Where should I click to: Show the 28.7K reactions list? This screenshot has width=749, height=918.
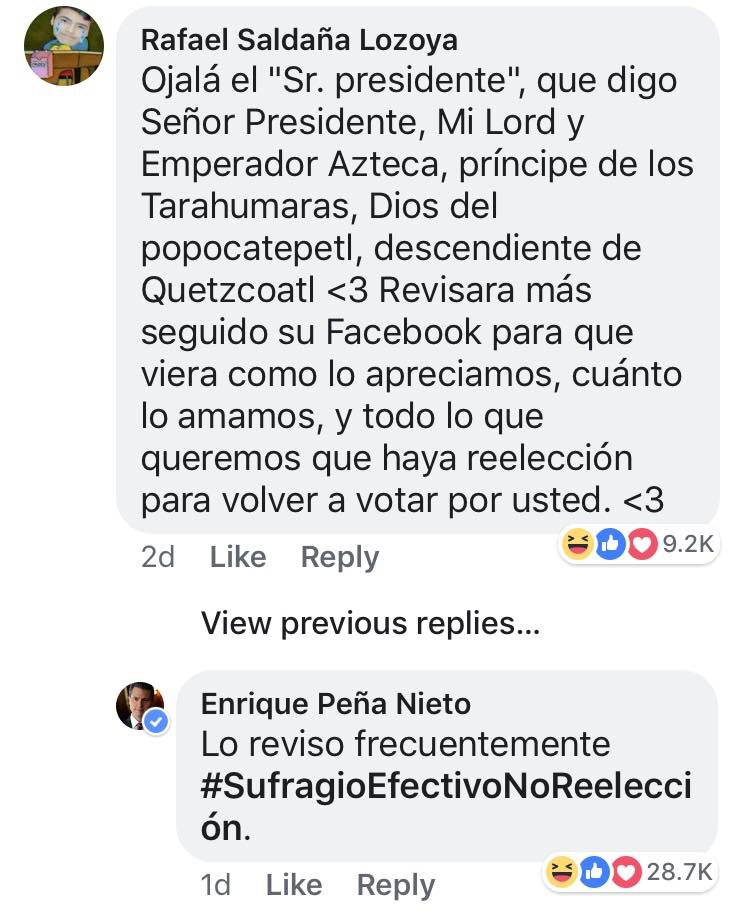[678, 871]
